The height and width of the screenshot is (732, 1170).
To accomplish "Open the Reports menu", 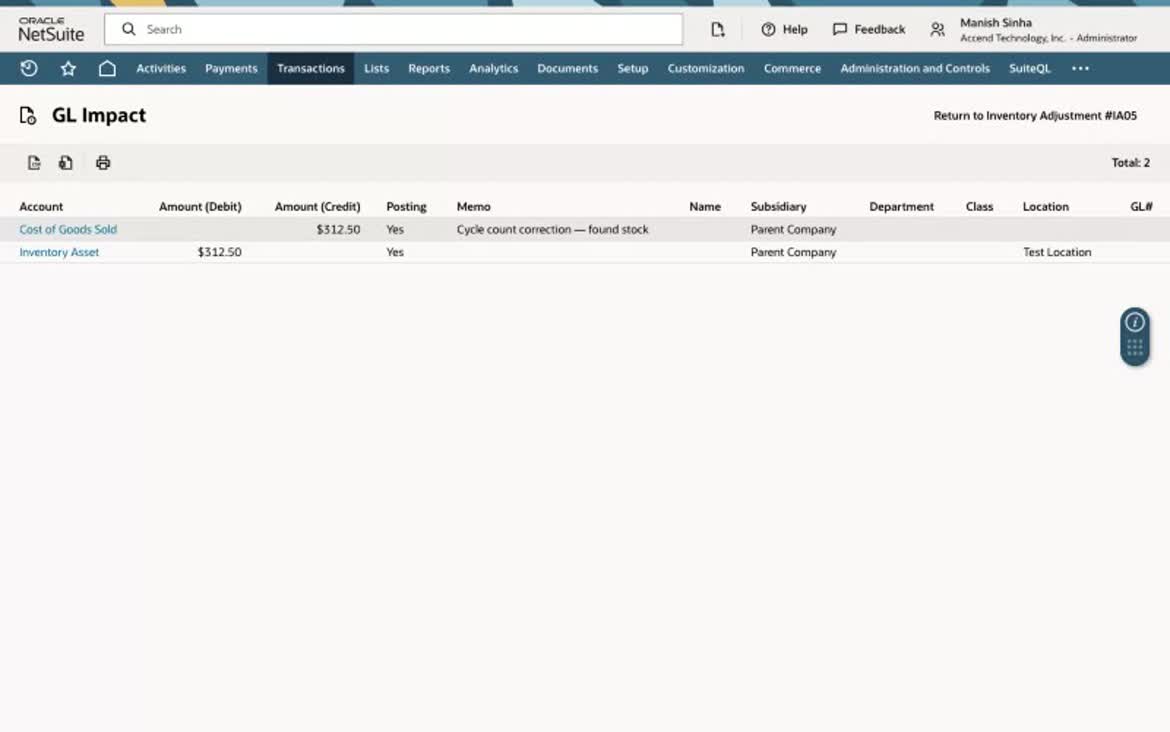I will tap(429, 69).
